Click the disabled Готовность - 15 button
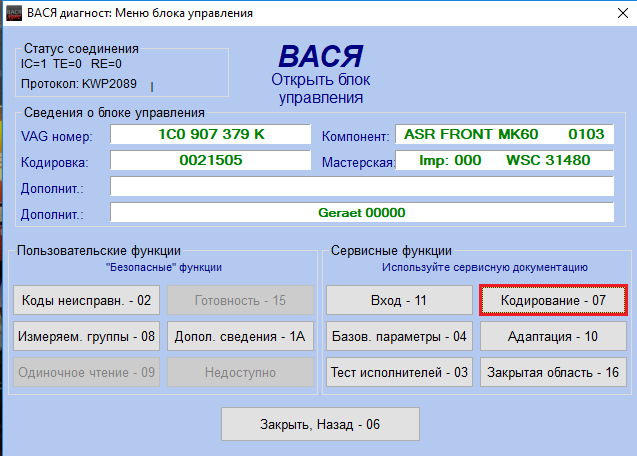This screenshot has width=637, height=456. [x=240, y=300]
